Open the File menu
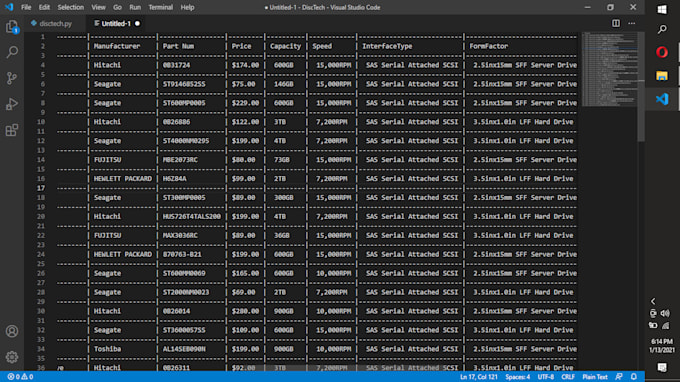Image resolution: width=680 pixels, height=382 pixels. coord(26,7)
